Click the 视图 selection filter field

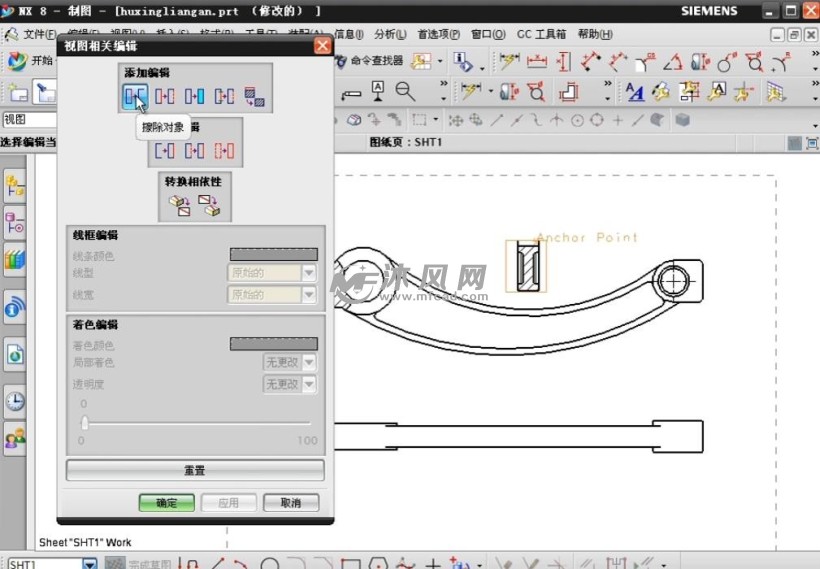point(29,120)
